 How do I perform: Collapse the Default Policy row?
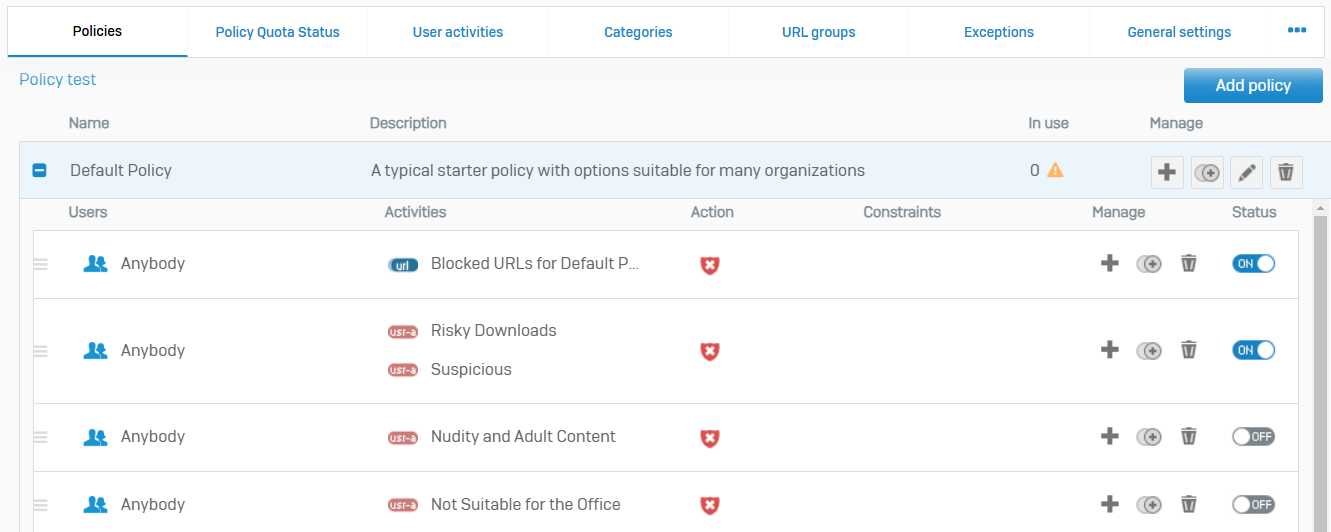click(40, 171)
